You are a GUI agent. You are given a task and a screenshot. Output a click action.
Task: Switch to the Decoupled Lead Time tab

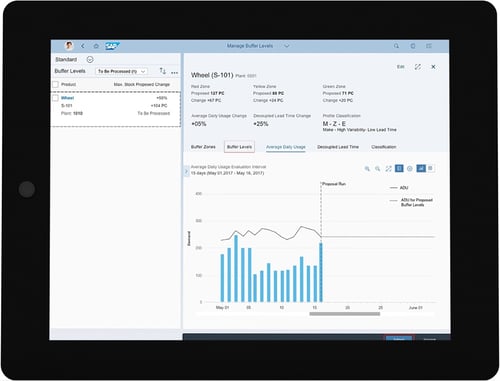click(x=338, y=147)
